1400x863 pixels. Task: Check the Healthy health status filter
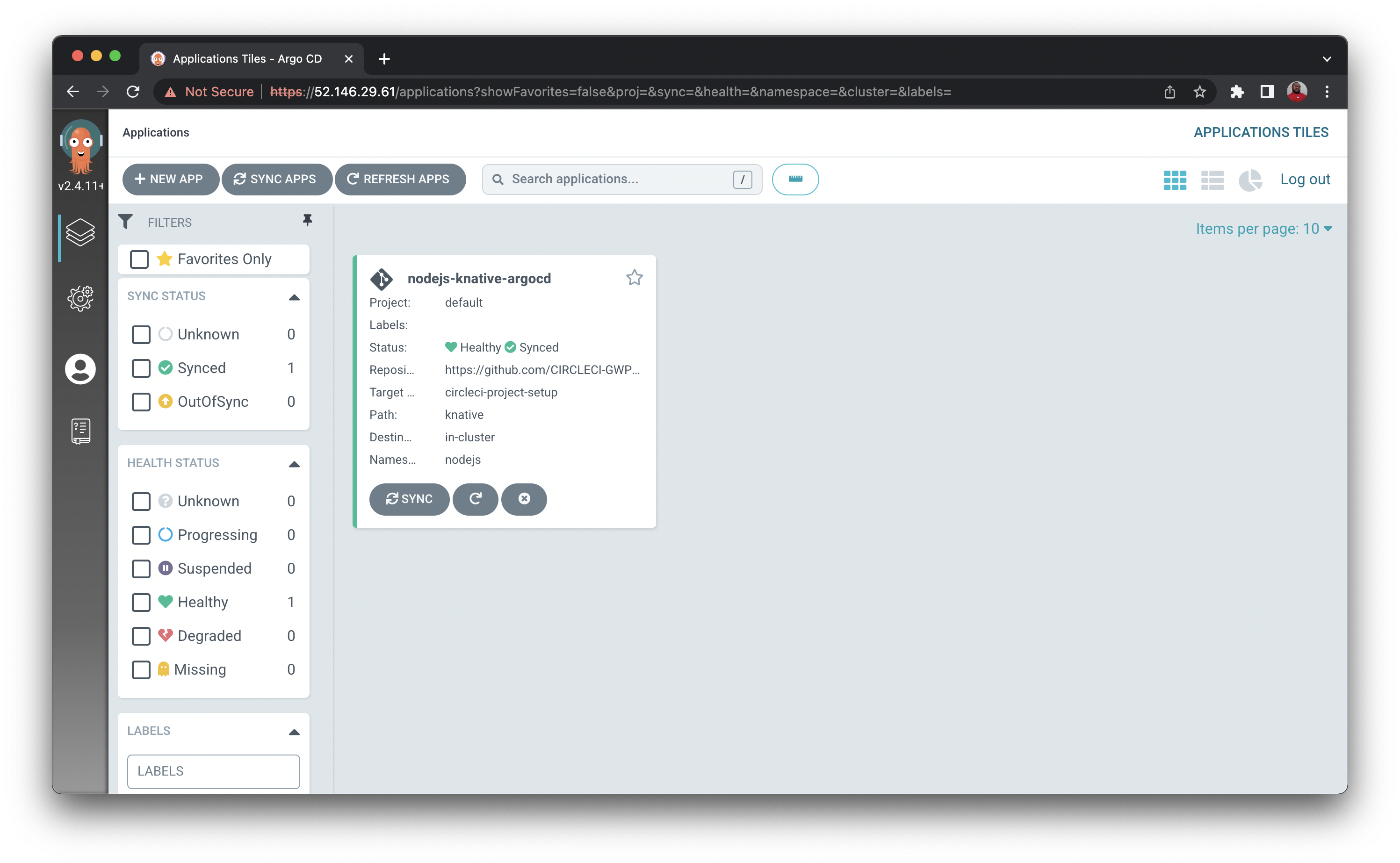(x=140, y=602)
